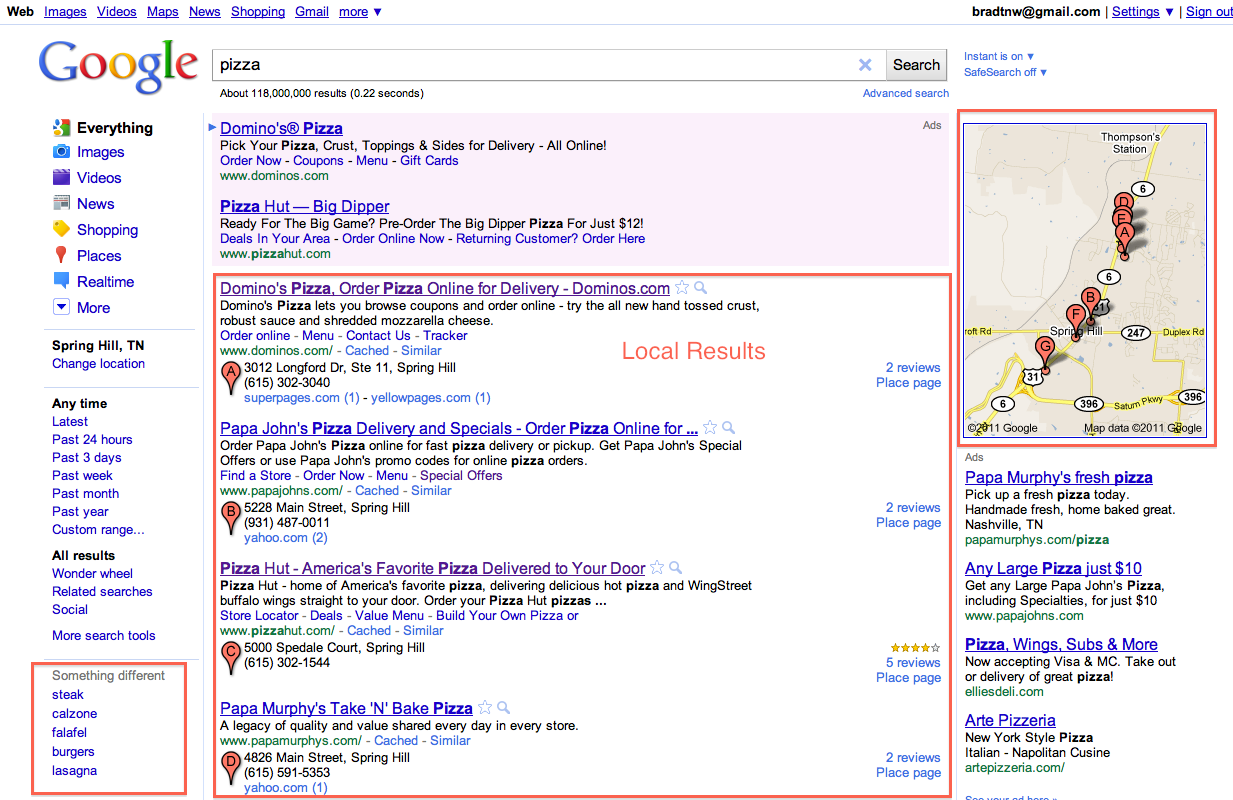Viewport: 1233px width, 800px height.
Task: Open the Wonder wheel view
Action: pos(93,574)
